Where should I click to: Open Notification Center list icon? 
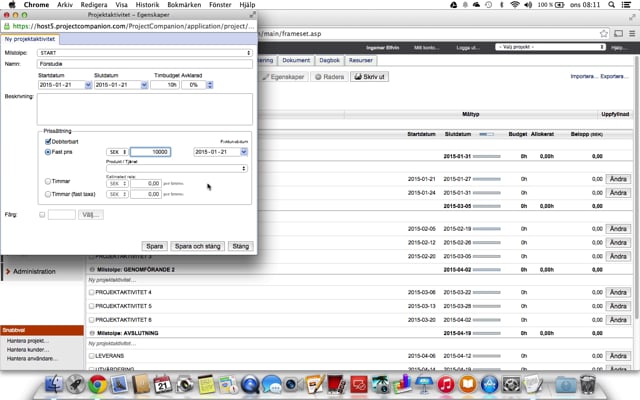[x=626, y=4]
